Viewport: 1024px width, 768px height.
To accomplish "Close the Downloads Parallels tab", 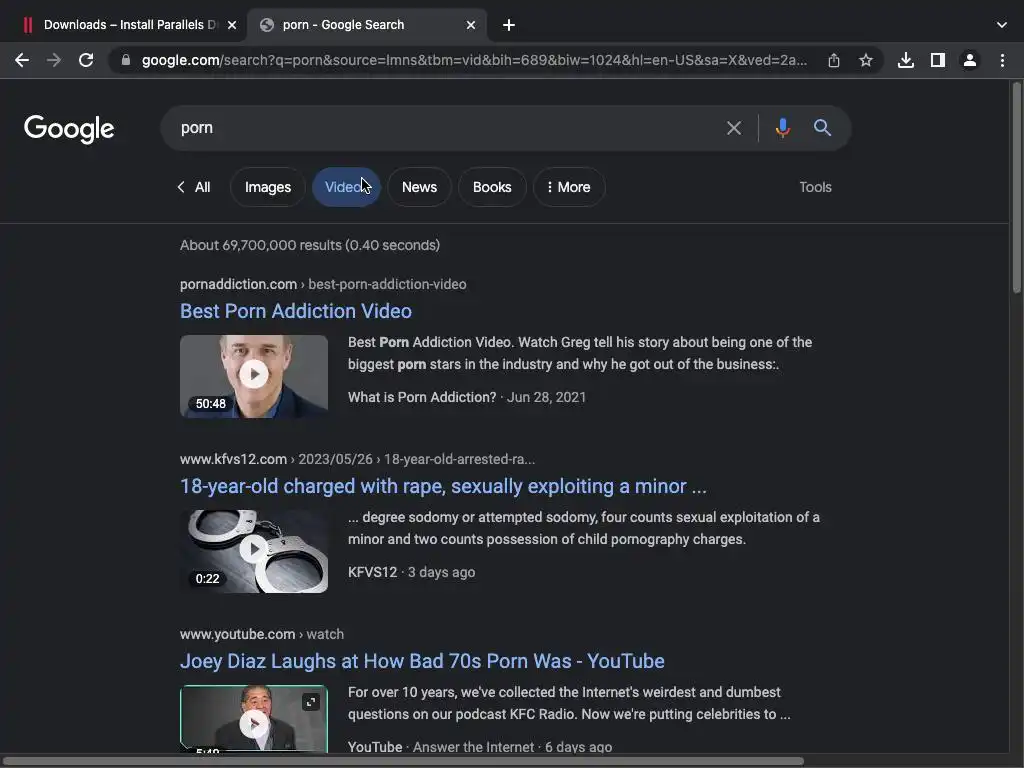I will [x=232, y=25].
